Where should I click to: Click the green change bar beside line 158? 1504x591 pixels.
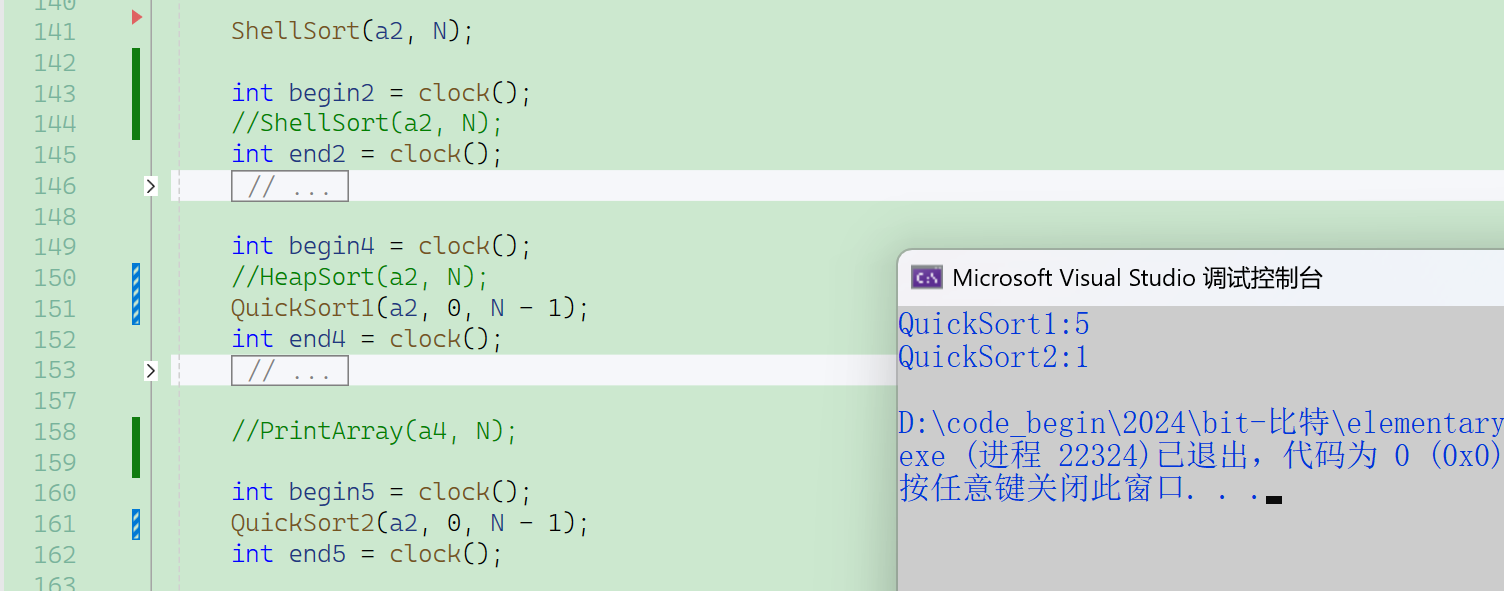(136, 447)
